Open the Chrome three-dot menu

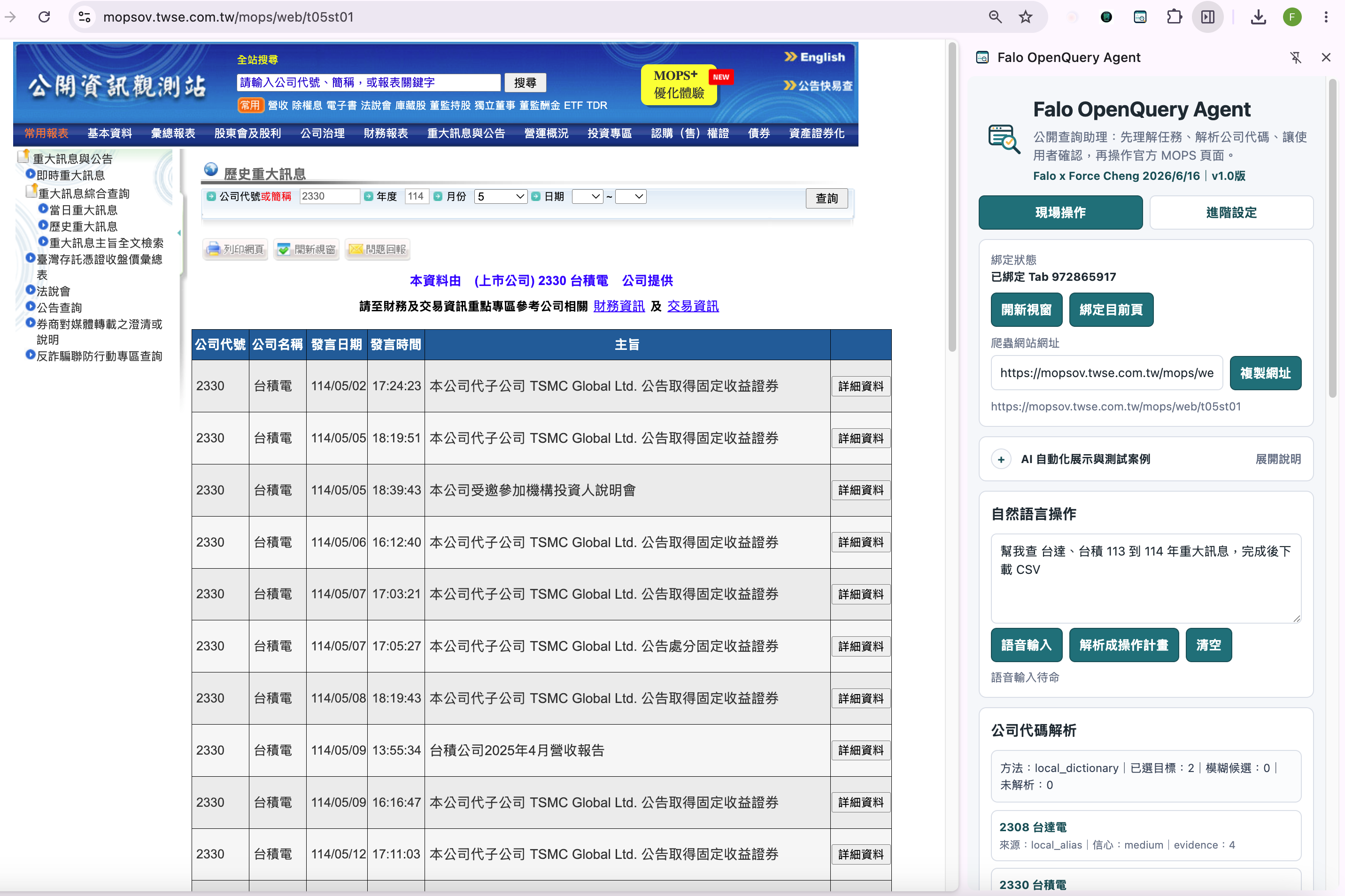coord(1326,17)
